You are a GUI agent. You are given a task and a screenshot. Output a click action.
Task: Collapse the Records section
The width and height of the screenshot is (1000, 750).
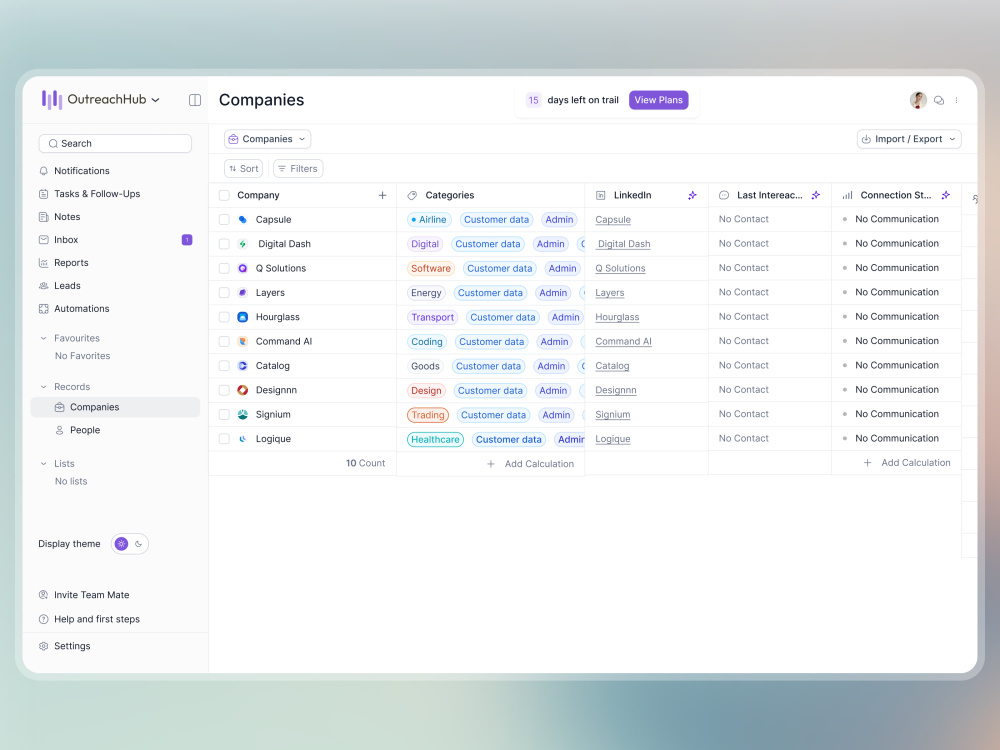(43, 386)
